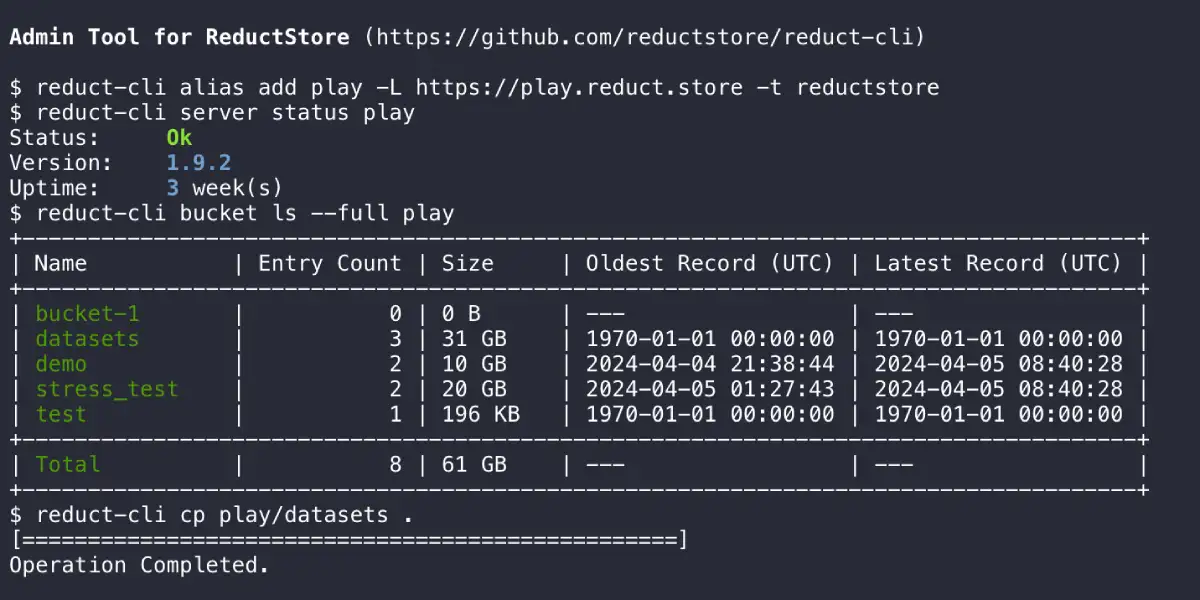The image size is (1200, 600).
Task: Click the green Ok status value
Action: coord(179,137)
